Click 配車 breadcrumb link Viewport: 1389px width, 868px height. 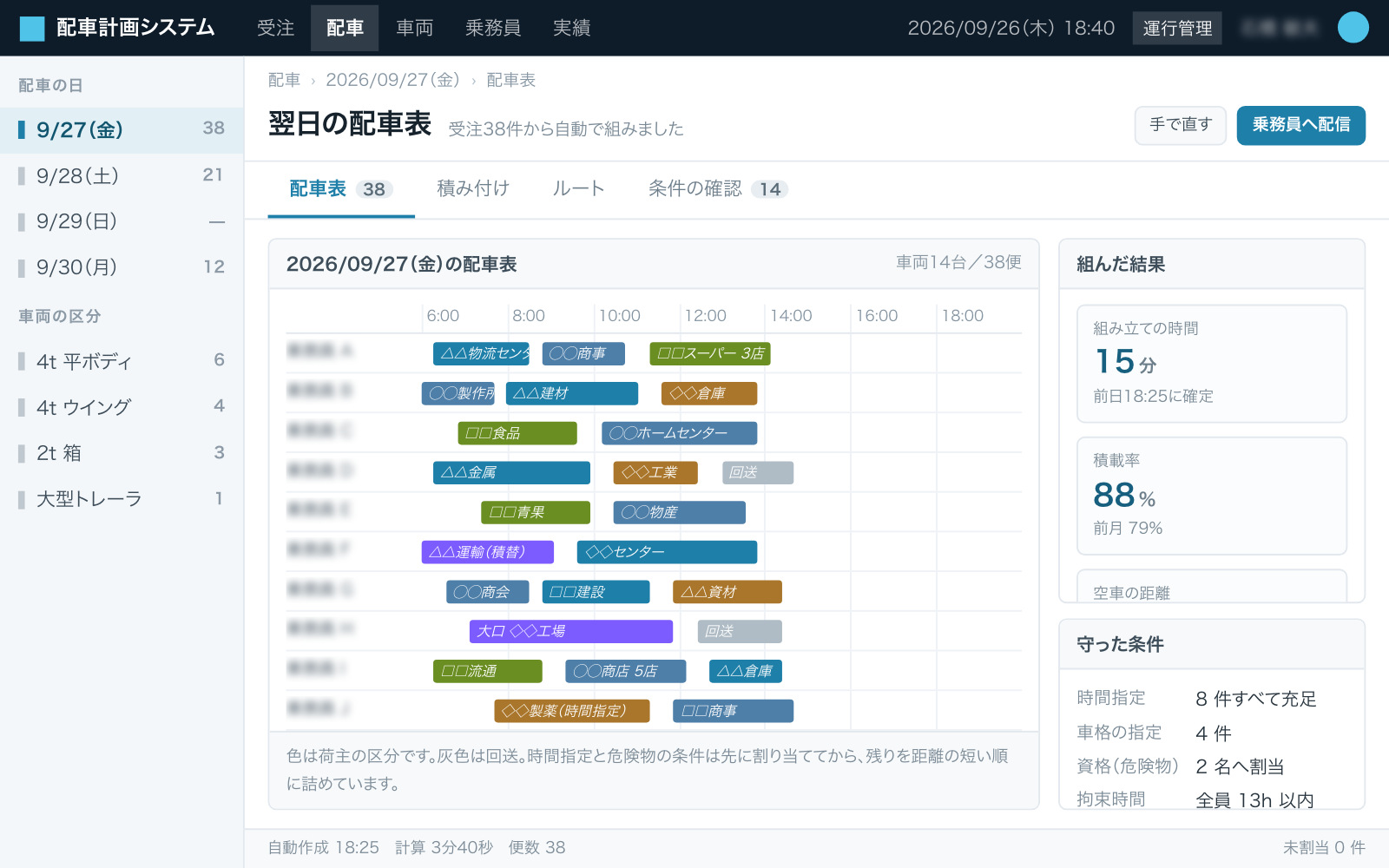pyautogui.click(x=284, y=80)
